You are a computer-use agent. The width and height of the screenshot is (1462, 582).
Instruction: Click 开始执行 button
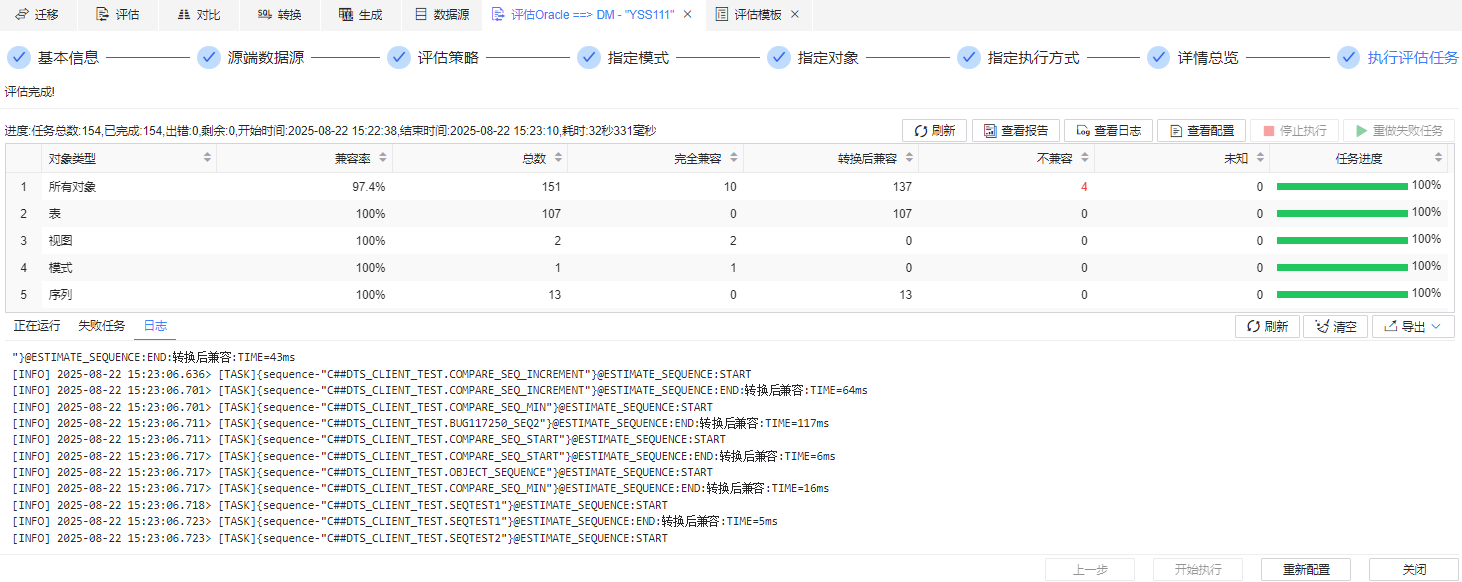coord(1198,569)
